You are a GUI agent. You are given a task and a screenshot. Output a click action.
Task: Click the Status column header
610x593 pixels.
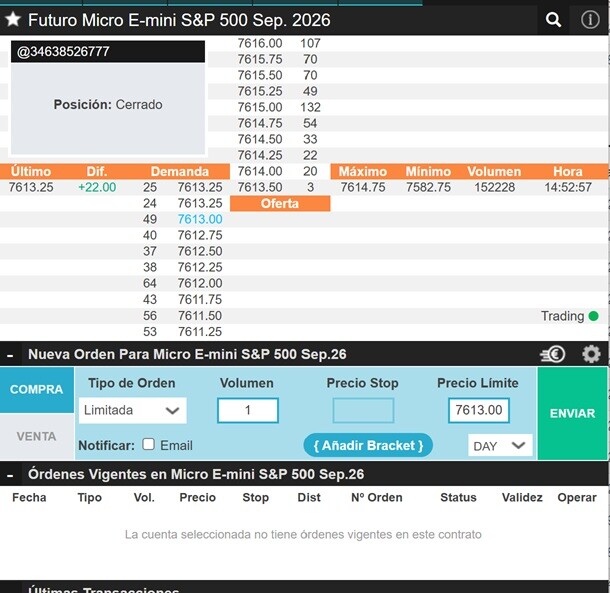tap(458, 498)
